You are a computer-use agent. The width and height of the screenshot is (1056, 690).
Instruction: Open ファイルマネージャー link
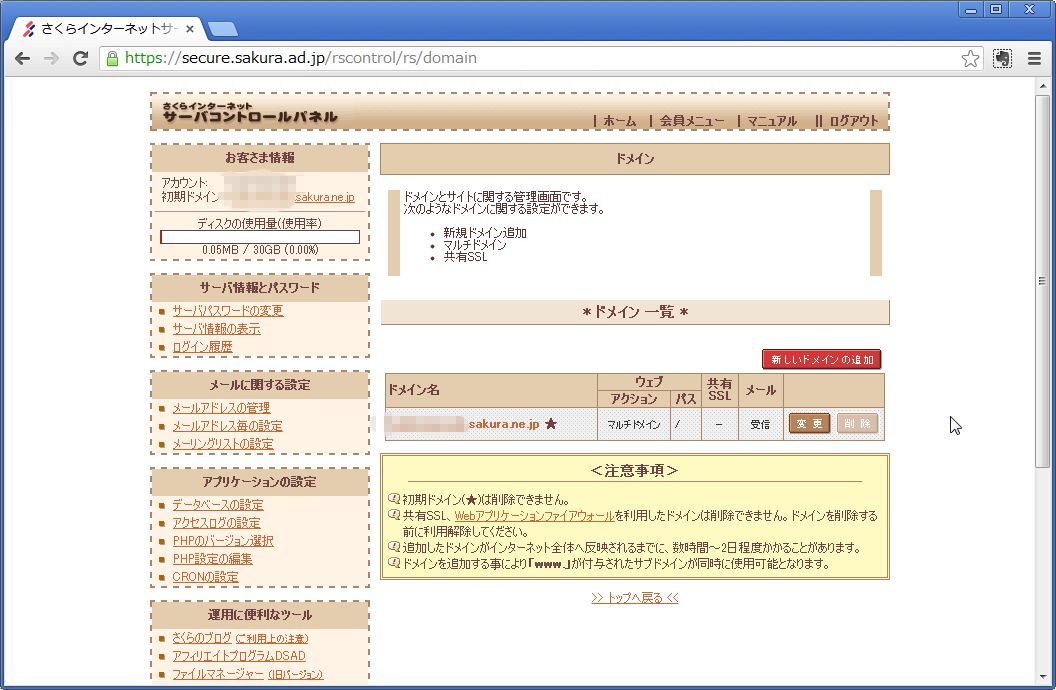click(x=218, y=674)
